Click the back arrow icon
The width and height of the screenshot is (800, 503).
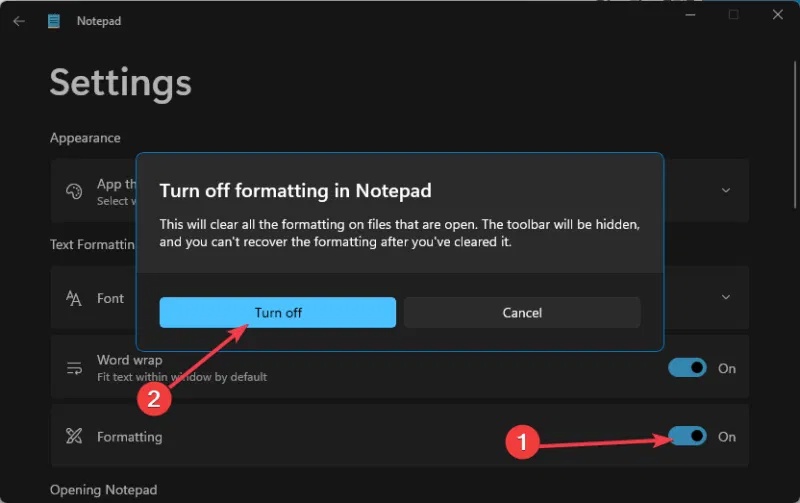pos(19,21)
